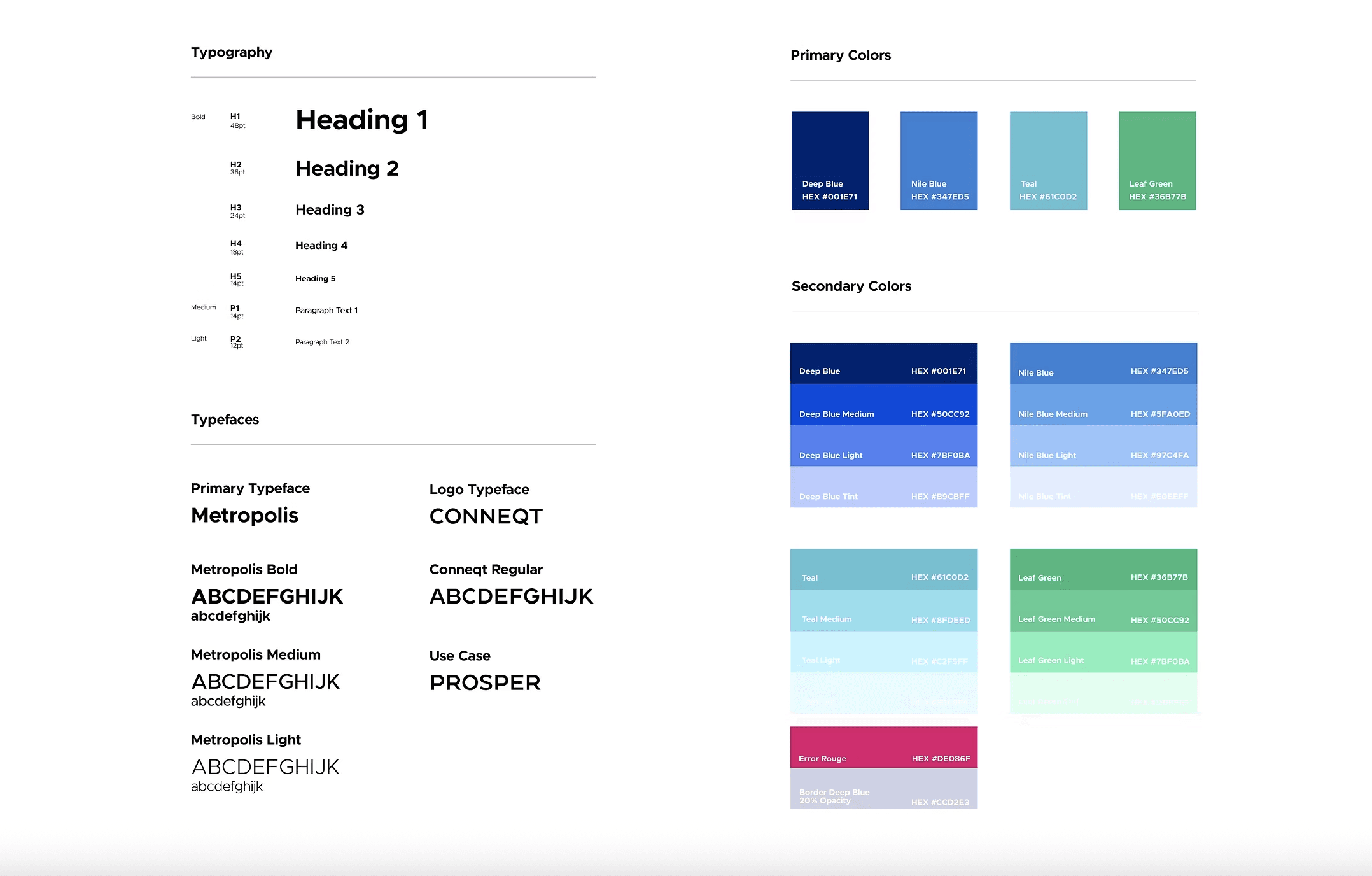The height and width of the screenshot is (876, 1372).
Task: Click the Secondary Colors section heading
Action: pyautogui.click(x=851, y=286)
